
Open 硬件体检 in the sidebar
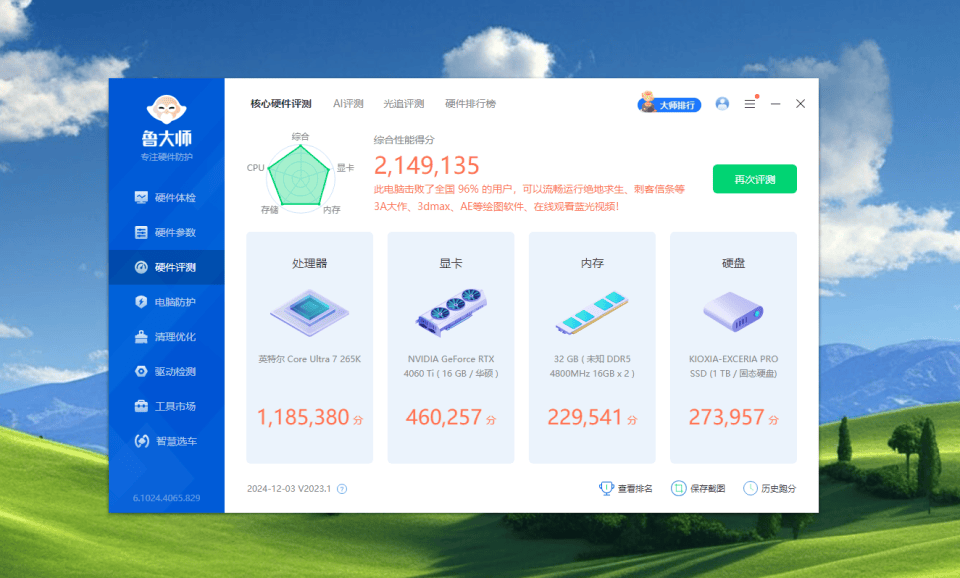pyautogui.click(x=166, y=197)
